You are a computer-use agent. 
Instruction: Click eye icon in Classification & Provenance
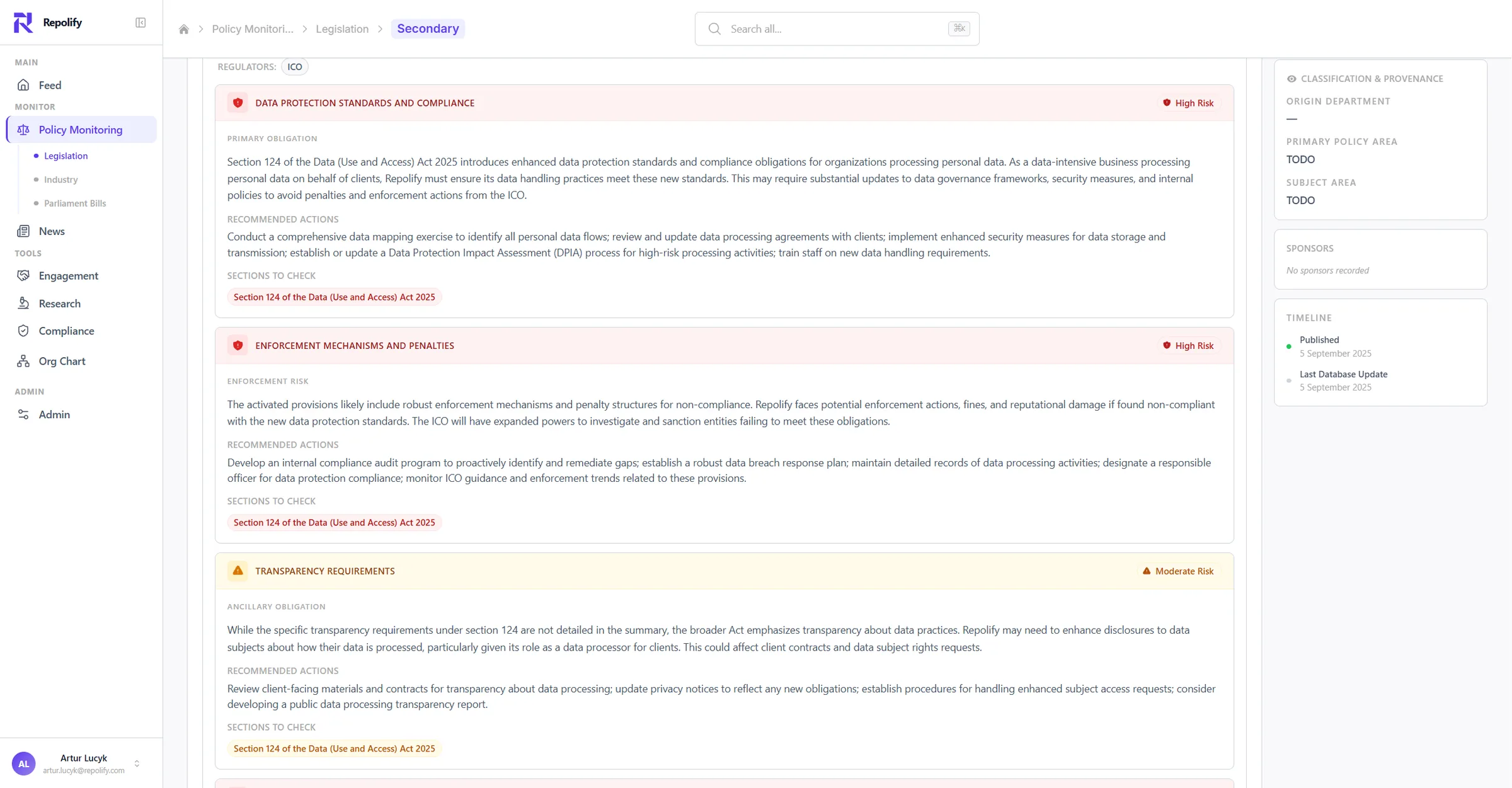coord(1291,79)
